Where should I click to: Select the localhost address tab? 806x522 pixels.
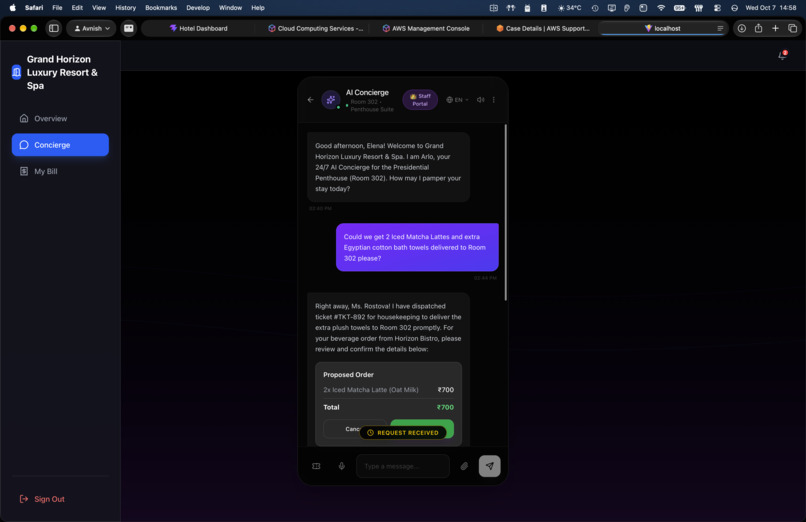663,28
